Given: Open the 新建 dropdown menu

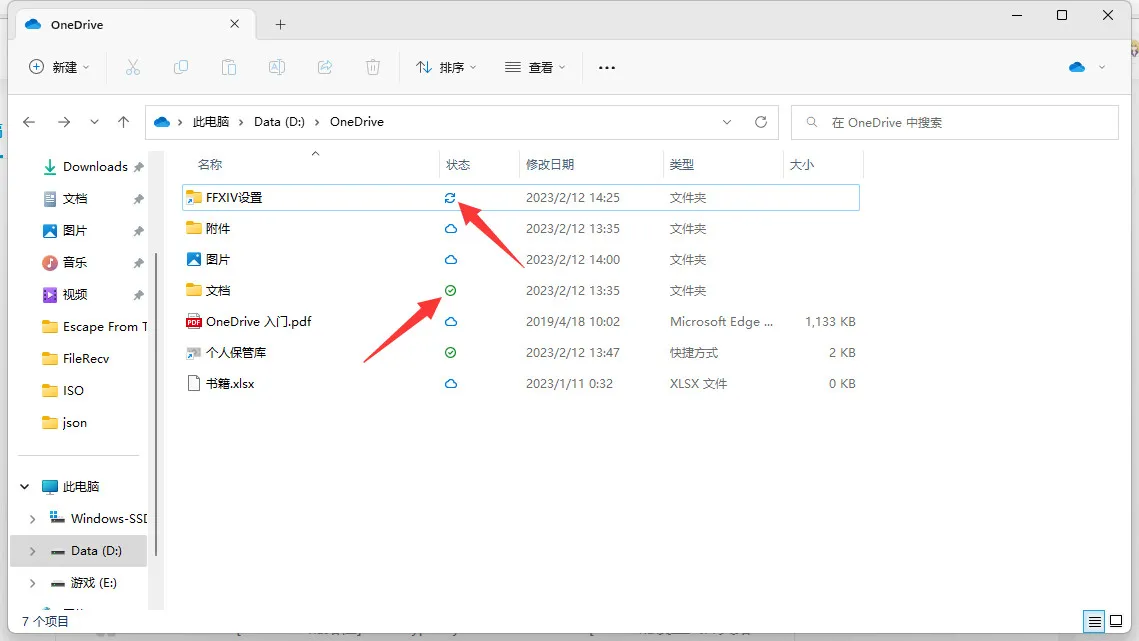Looking at the screenshot, I should pos(59,68).
